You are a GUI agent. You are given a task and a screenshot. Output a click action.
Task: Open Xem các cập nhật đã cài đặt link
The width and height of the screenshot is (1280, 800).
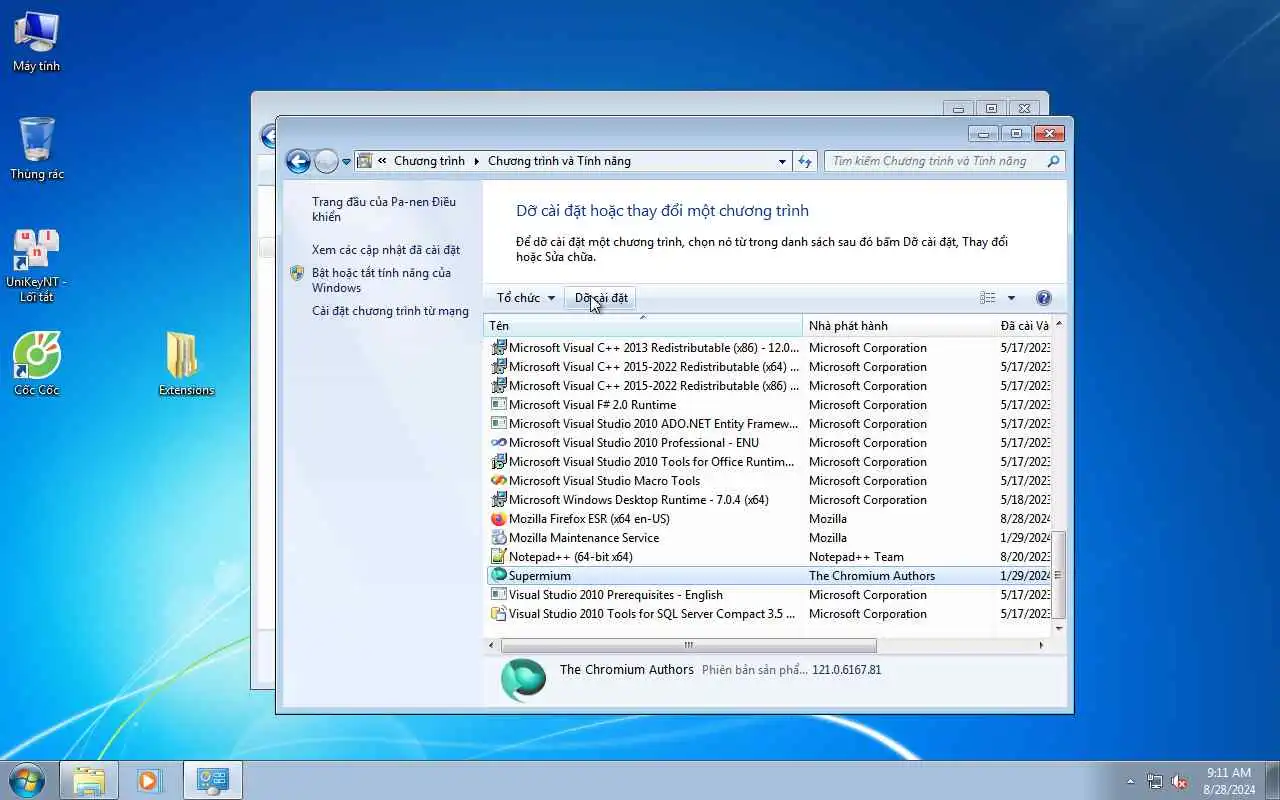[386, 250]
